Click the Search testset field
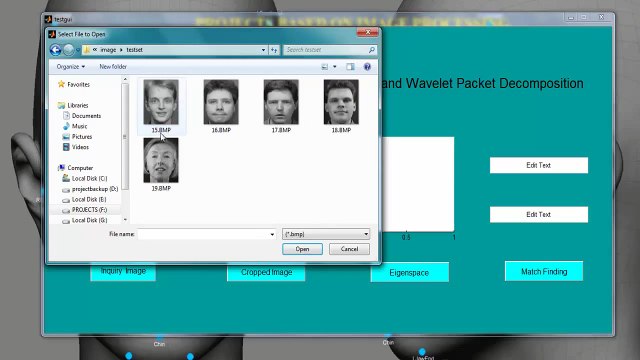The image size is (640, 360). 325,50
